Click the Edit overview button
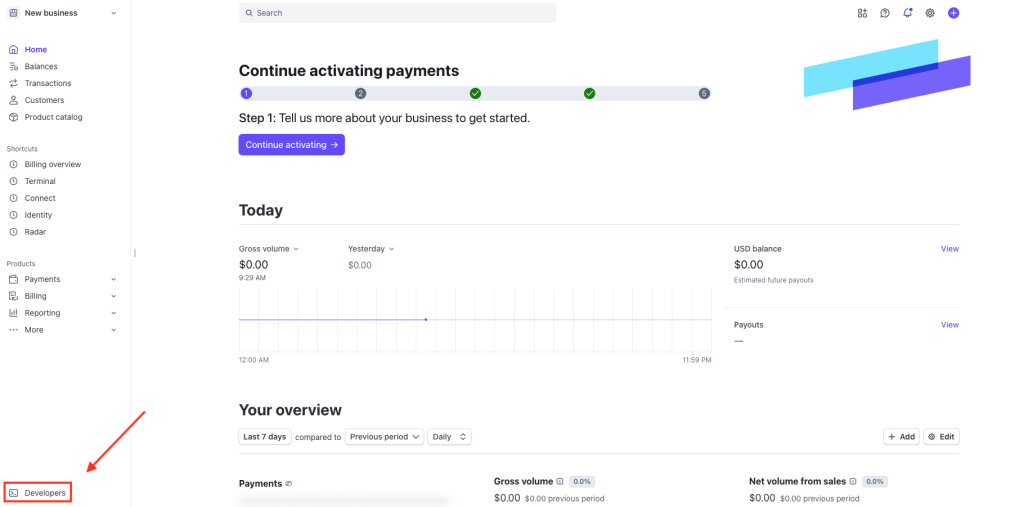 click(940, 437)
